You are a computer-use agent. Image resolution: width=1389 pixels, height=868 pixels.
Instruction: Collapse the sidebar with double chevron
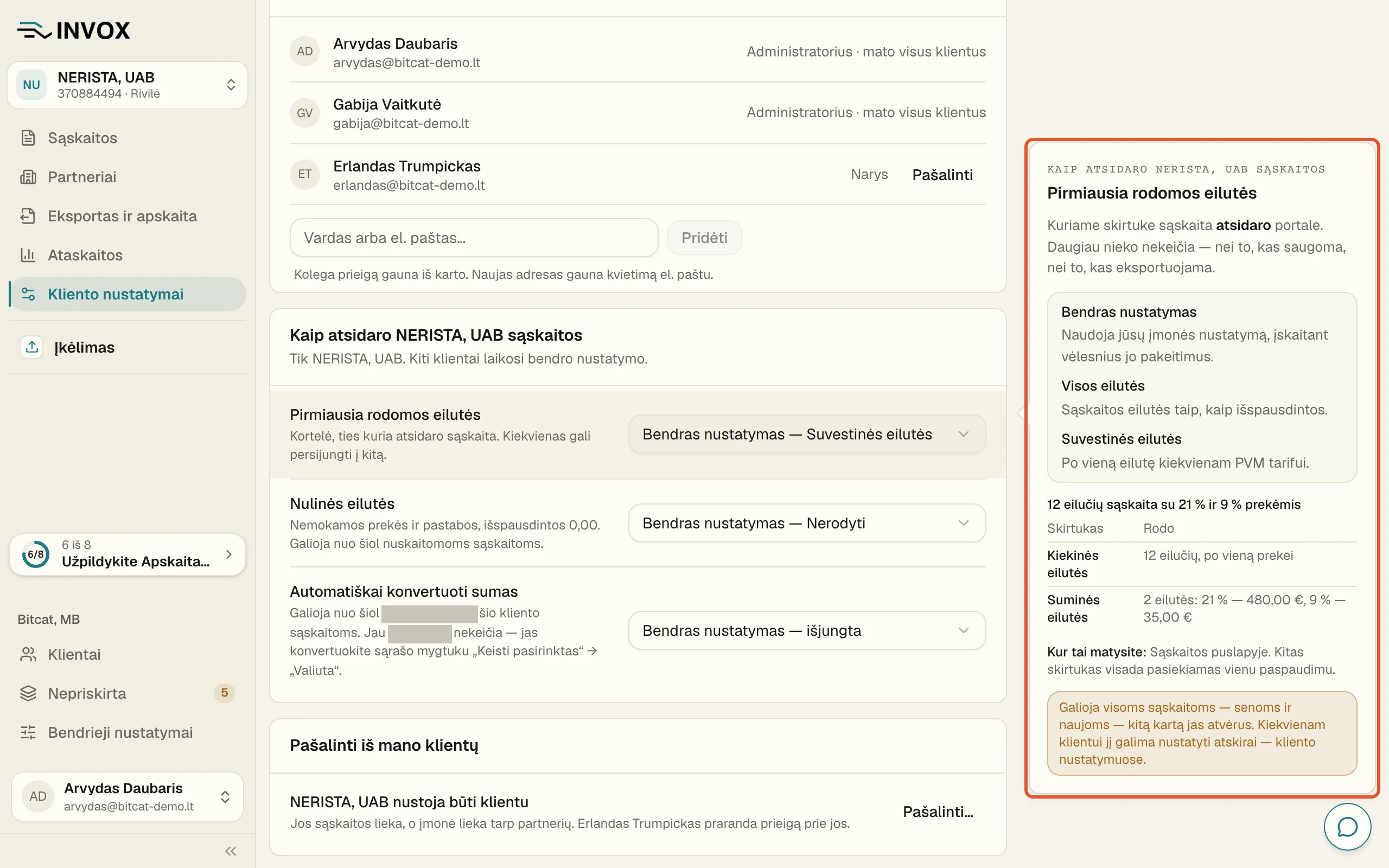(x=231, y=851)
